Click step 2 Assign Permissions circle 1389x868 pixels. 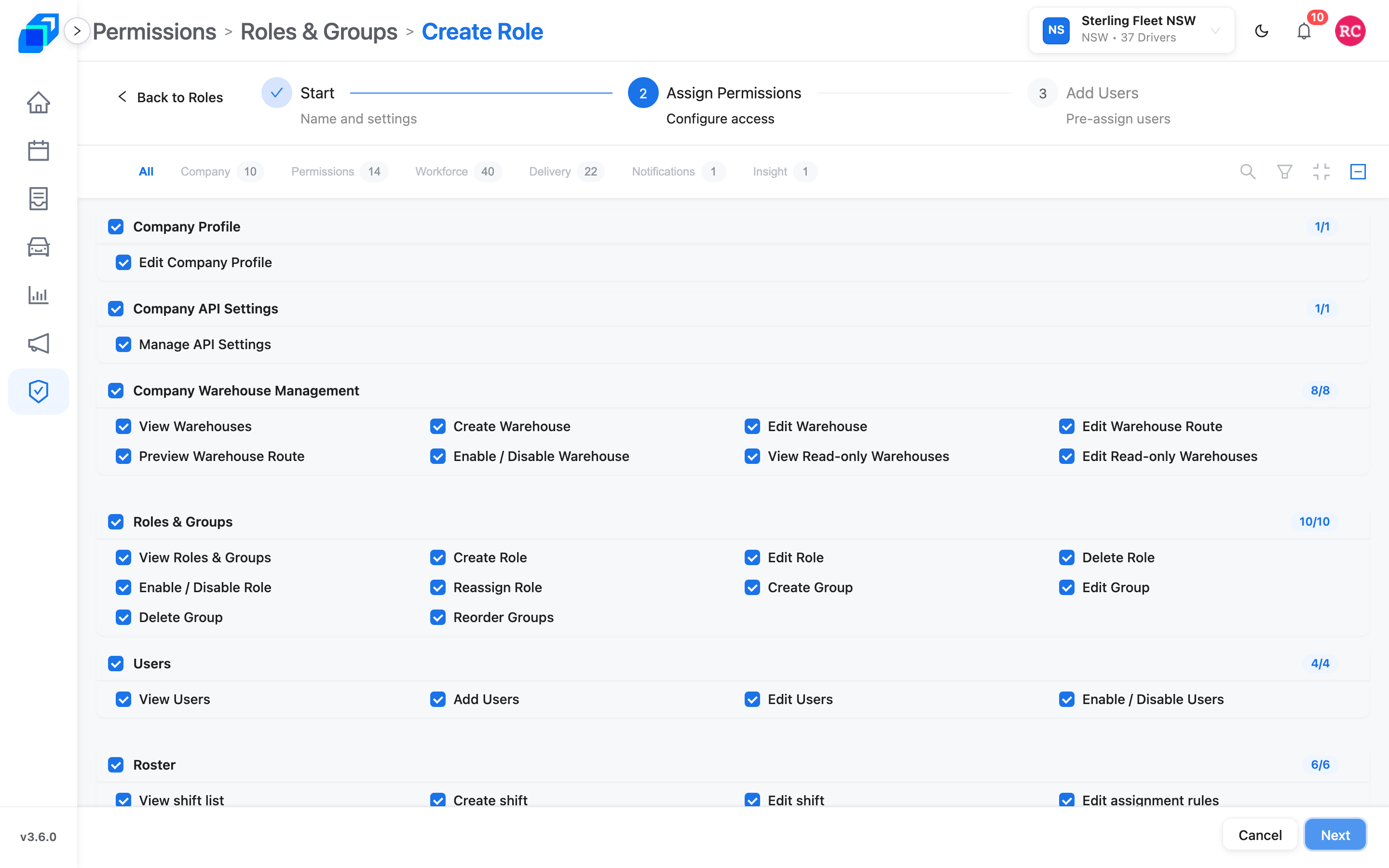click(643, 93)
